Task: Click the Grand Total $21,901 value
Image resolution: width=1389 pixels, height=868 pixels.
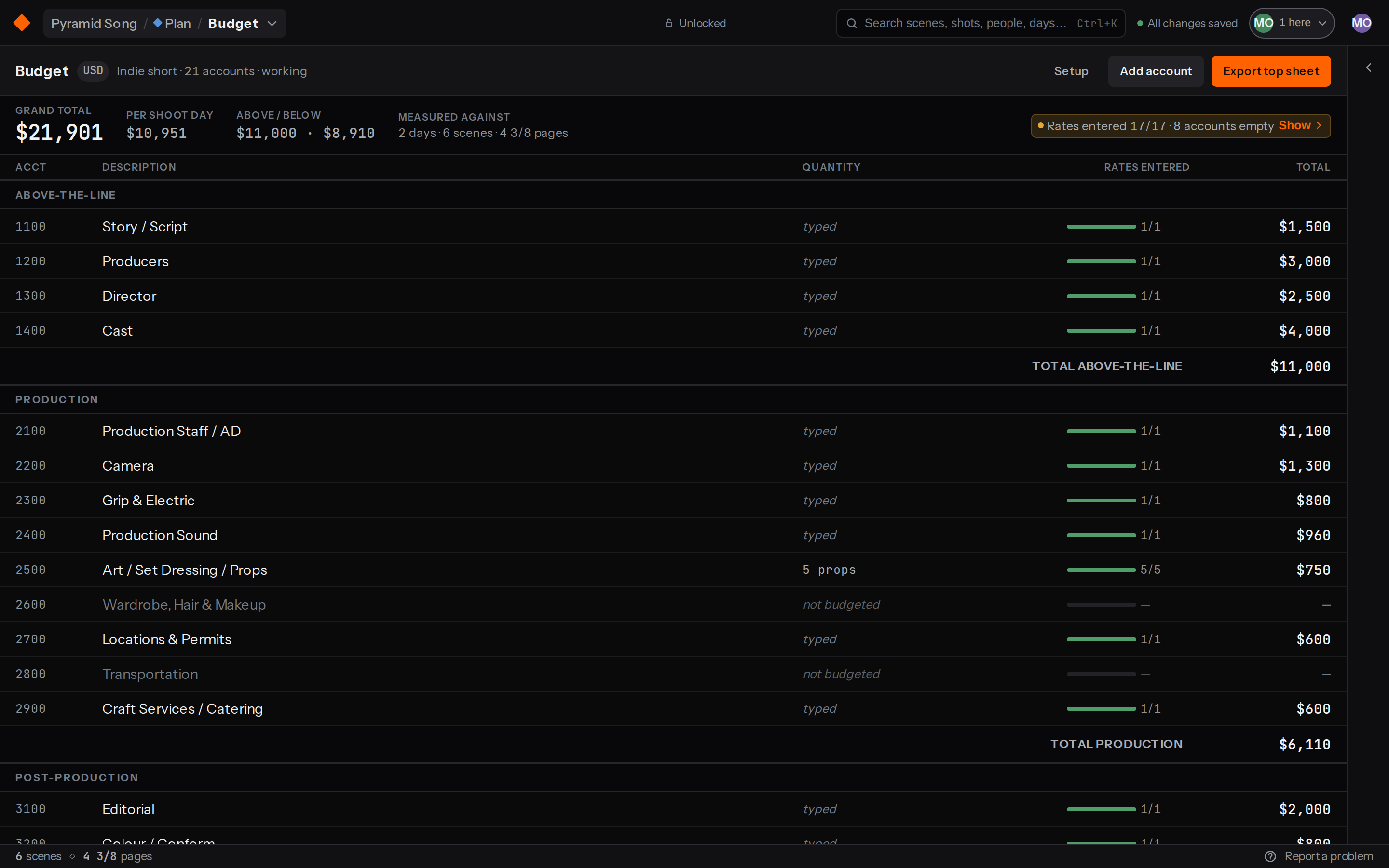Action: point(59,133)
